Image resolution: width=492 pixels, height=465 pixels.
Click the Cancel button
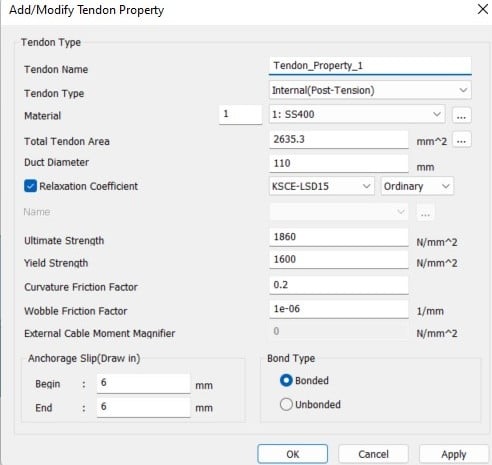[373, 454]
